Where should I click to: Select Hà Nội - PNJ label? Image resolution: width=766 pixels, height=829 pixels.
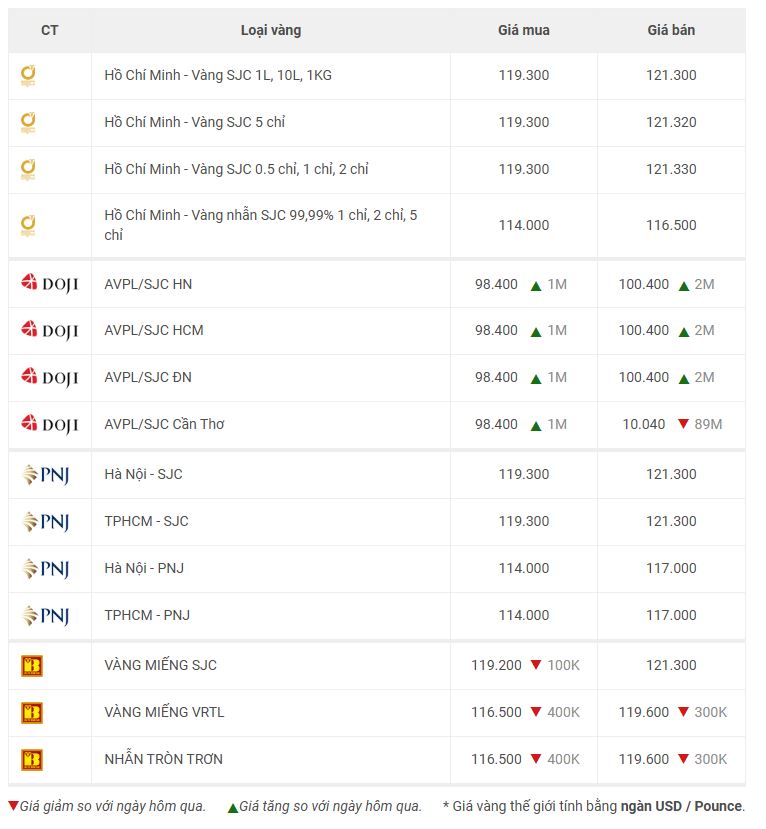point(144,568)
